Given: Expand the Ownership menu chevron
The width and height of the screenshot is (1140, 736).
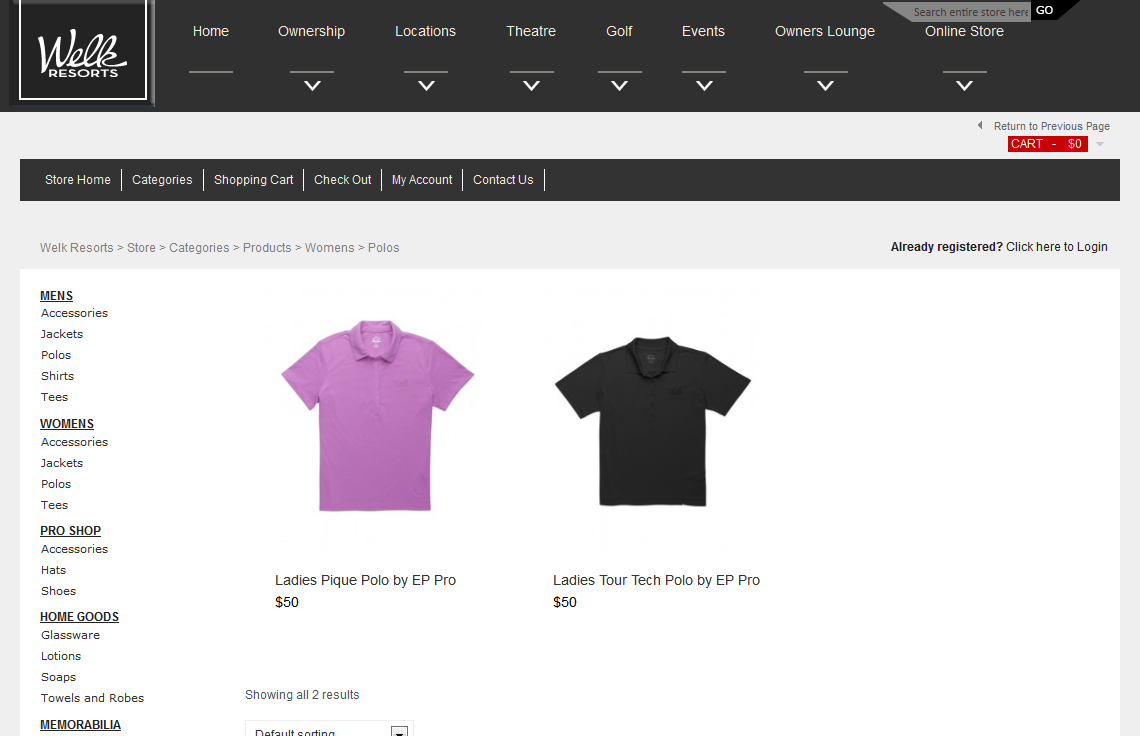Looking at the screenshot, I should (312, 86).
